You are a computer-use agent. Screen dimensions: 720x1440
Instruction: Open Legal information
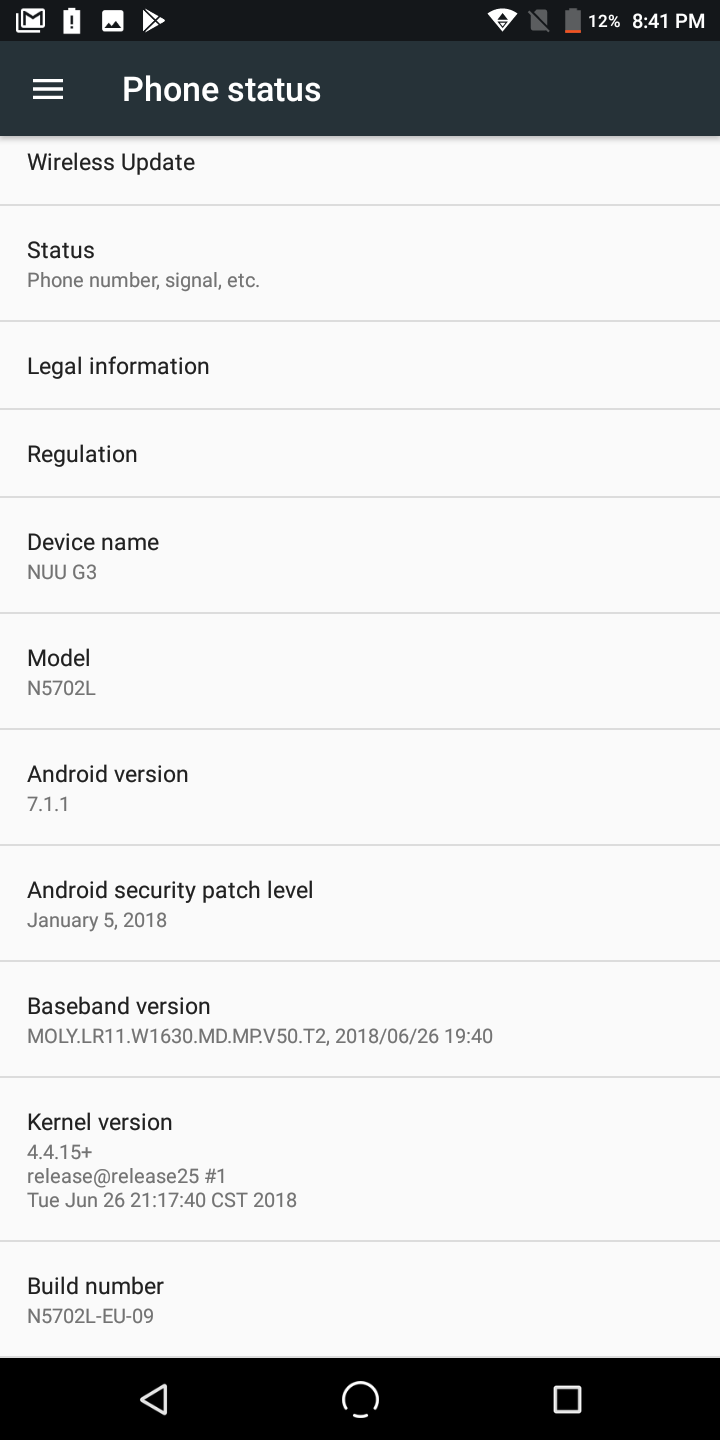click(360, 366)
